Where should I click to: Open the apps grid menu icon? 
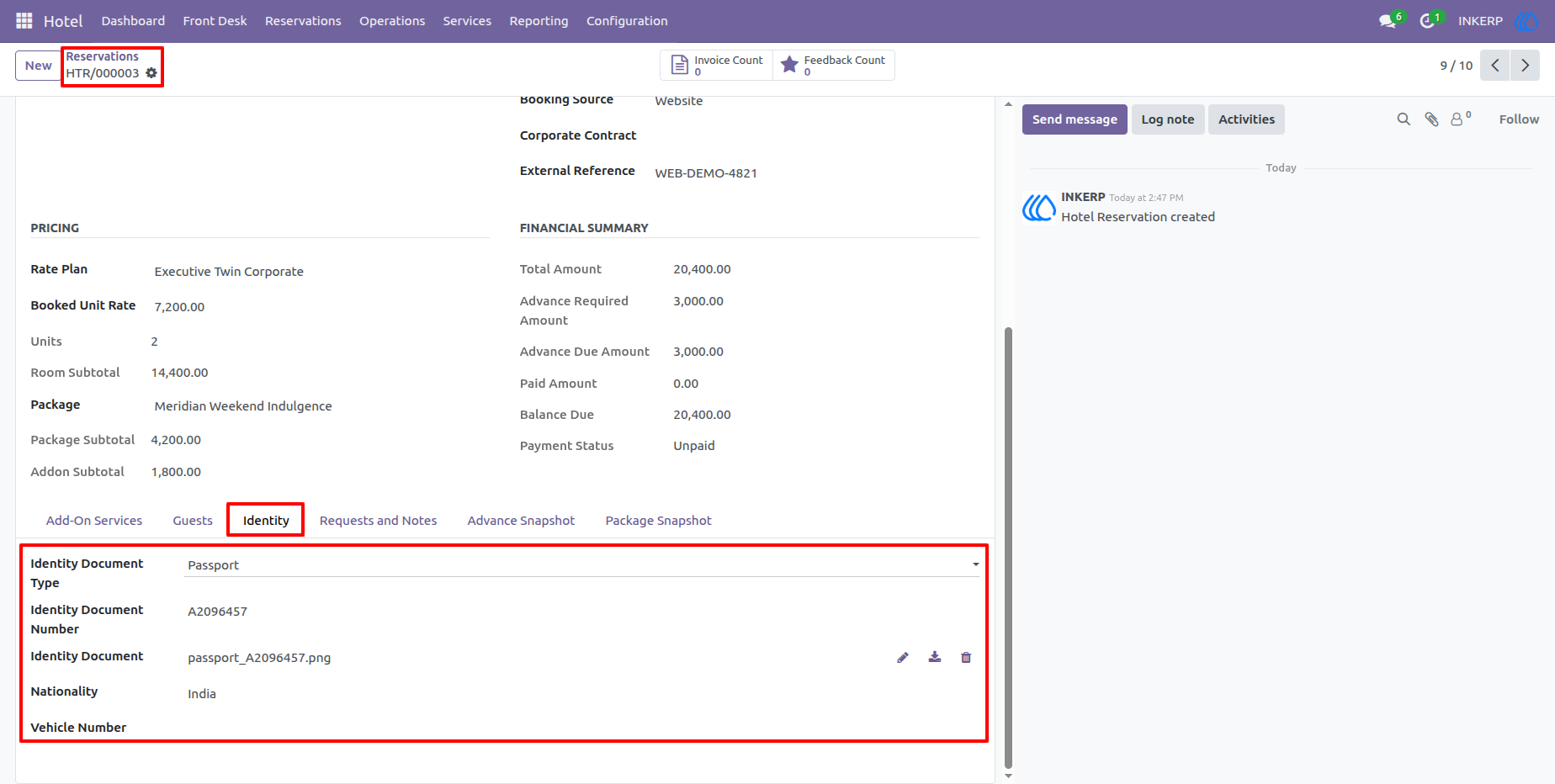coord(24,20)
